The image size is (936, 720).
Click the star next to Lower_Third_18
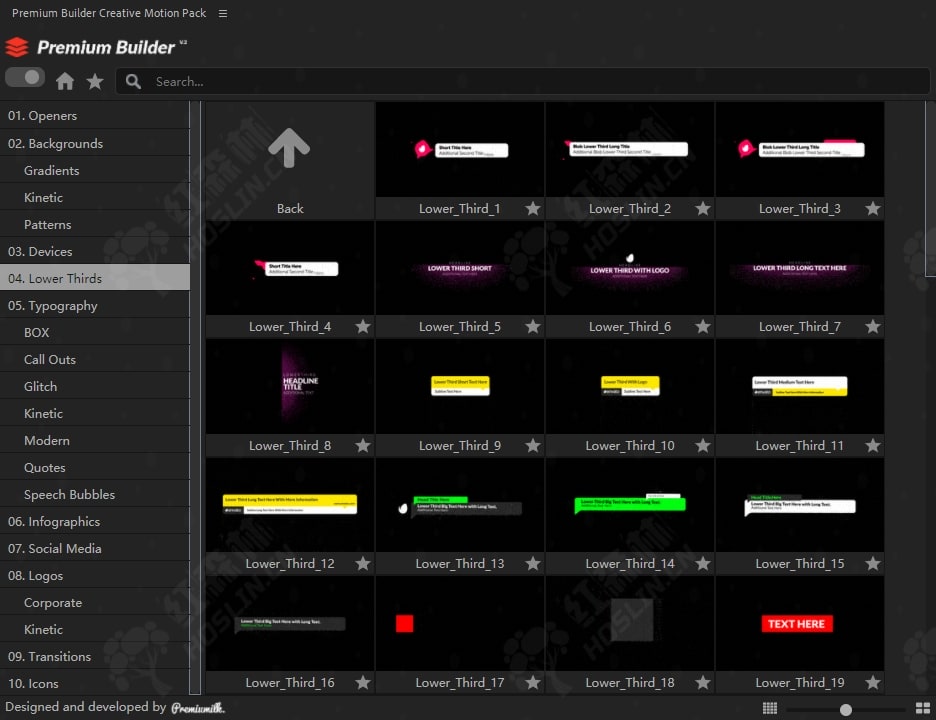pos(703,682)
